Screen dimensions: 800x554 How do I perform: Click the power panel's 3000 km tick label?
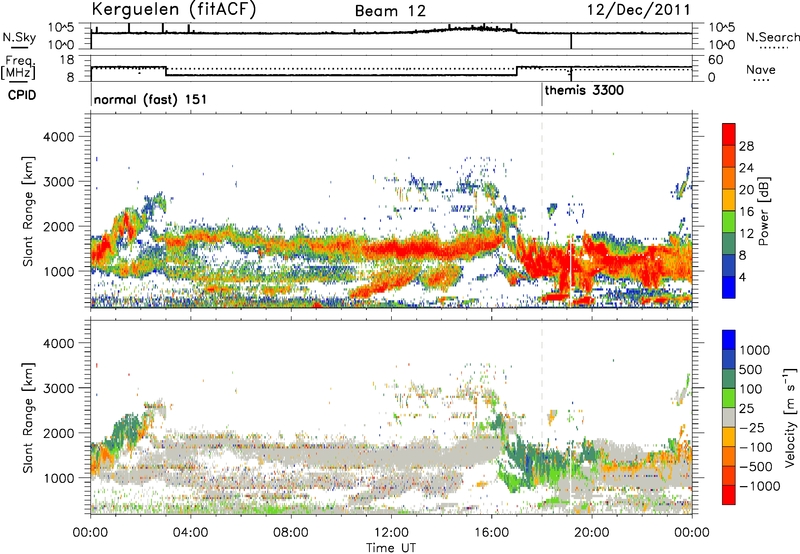pos(58,182)
